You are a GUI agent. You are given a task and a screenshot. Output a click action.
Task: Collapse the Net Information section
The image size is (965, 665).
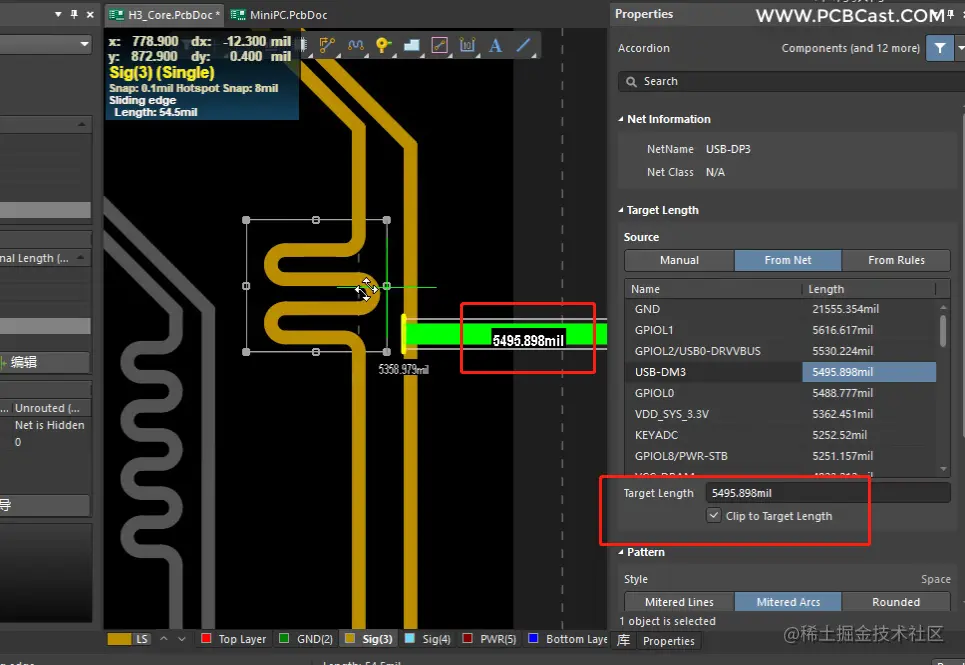620,119
